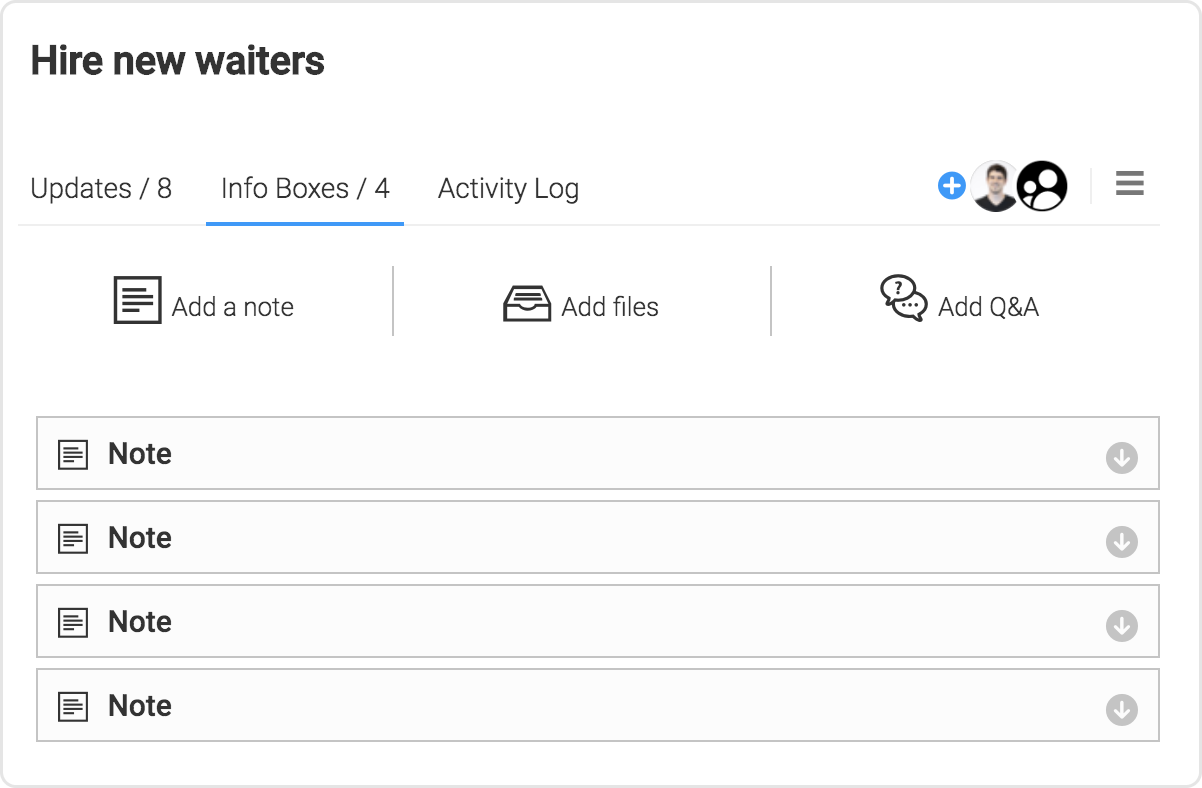
Task: Click the Add Q&A label
Action: click(x=988, y=307)
